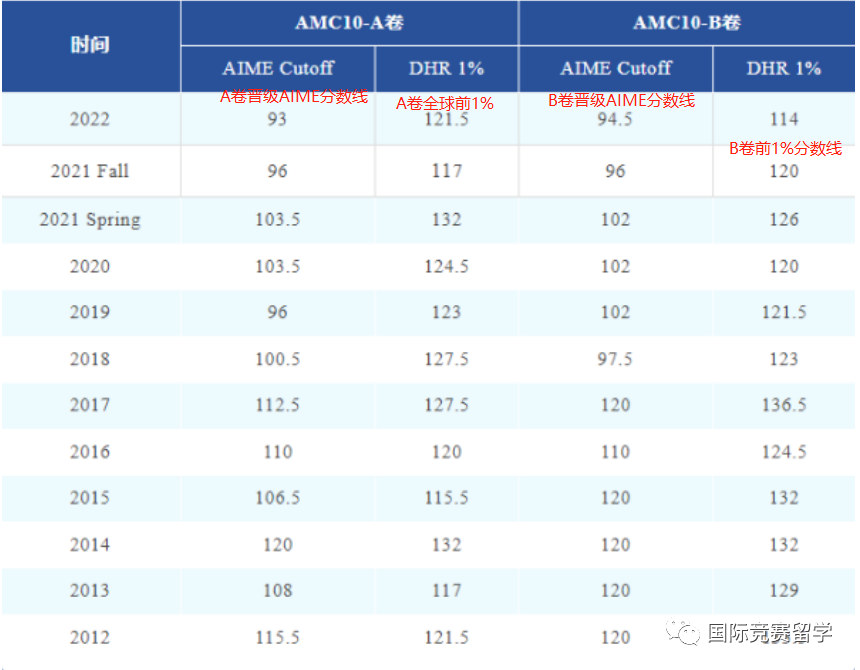Viewport: 860px width, 670px height.
Task: Click 2020 A卷 DHR value 124.5
Action: 446,266
